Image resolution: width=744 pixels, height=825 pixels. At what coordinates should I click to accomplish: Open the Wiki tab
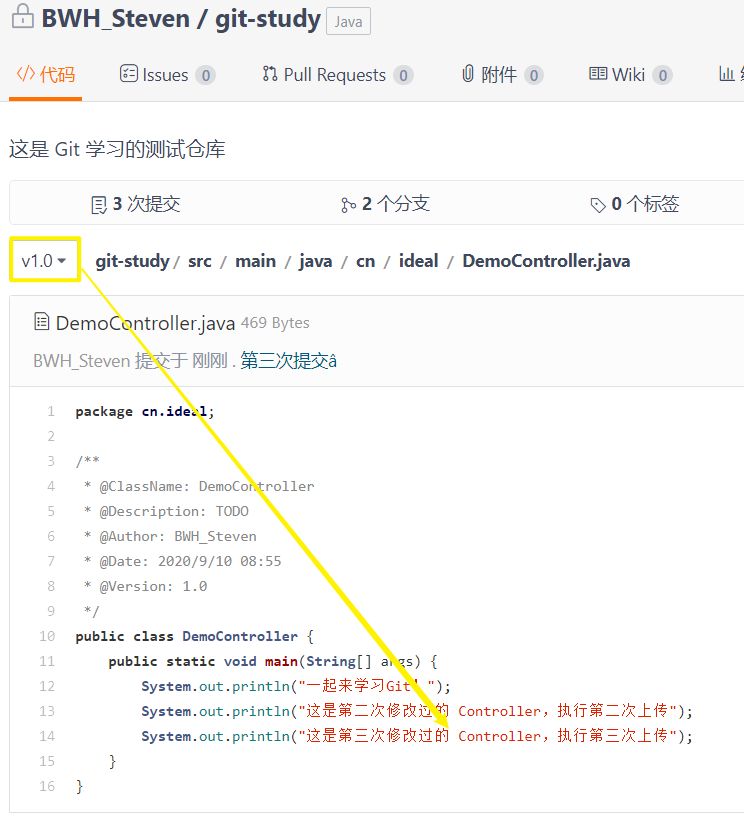tap(630, 75)
